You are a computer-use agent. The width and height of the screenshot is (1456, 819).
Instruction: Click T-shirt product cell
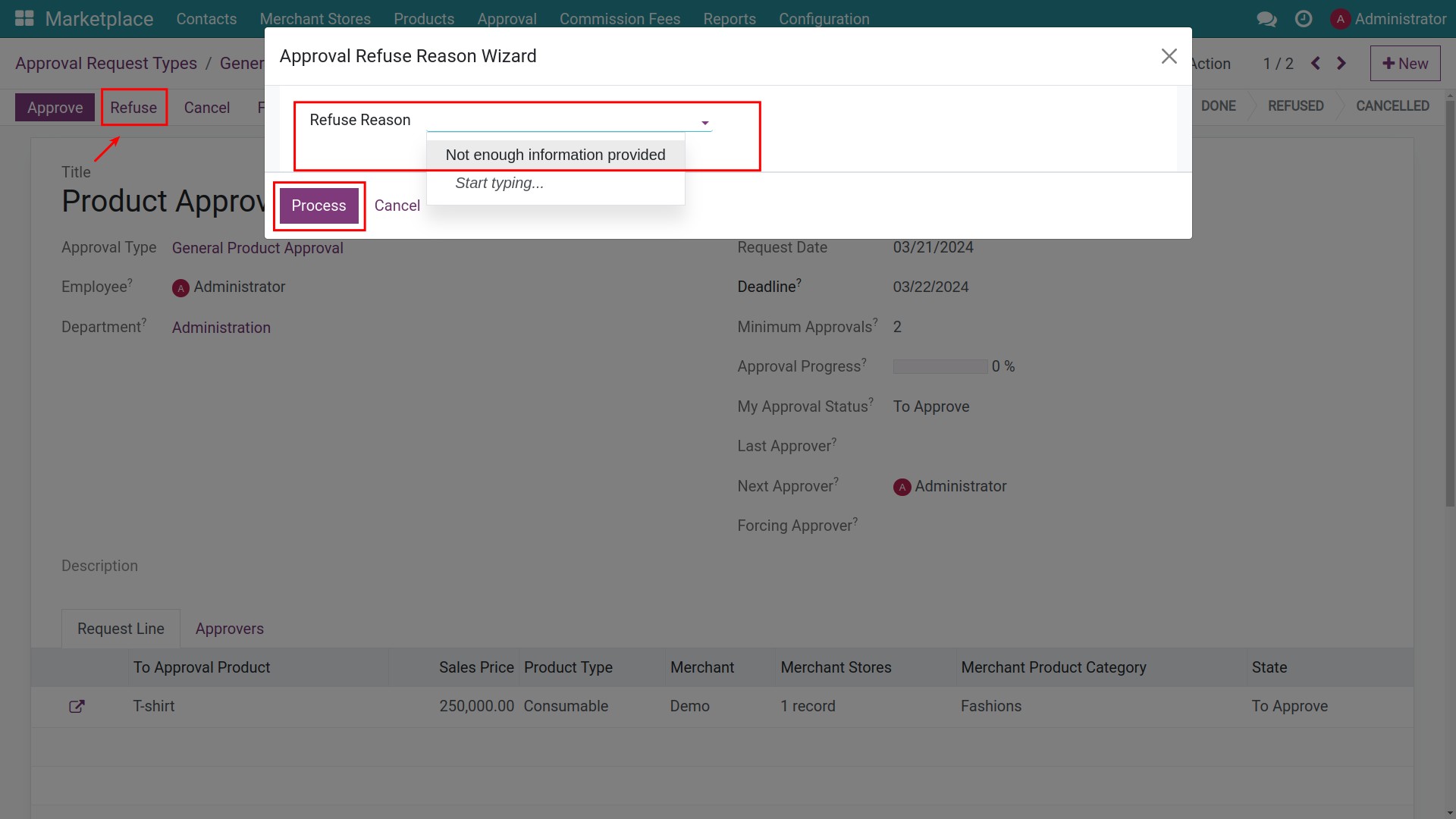pyautogui.click(x=154, y=706)
